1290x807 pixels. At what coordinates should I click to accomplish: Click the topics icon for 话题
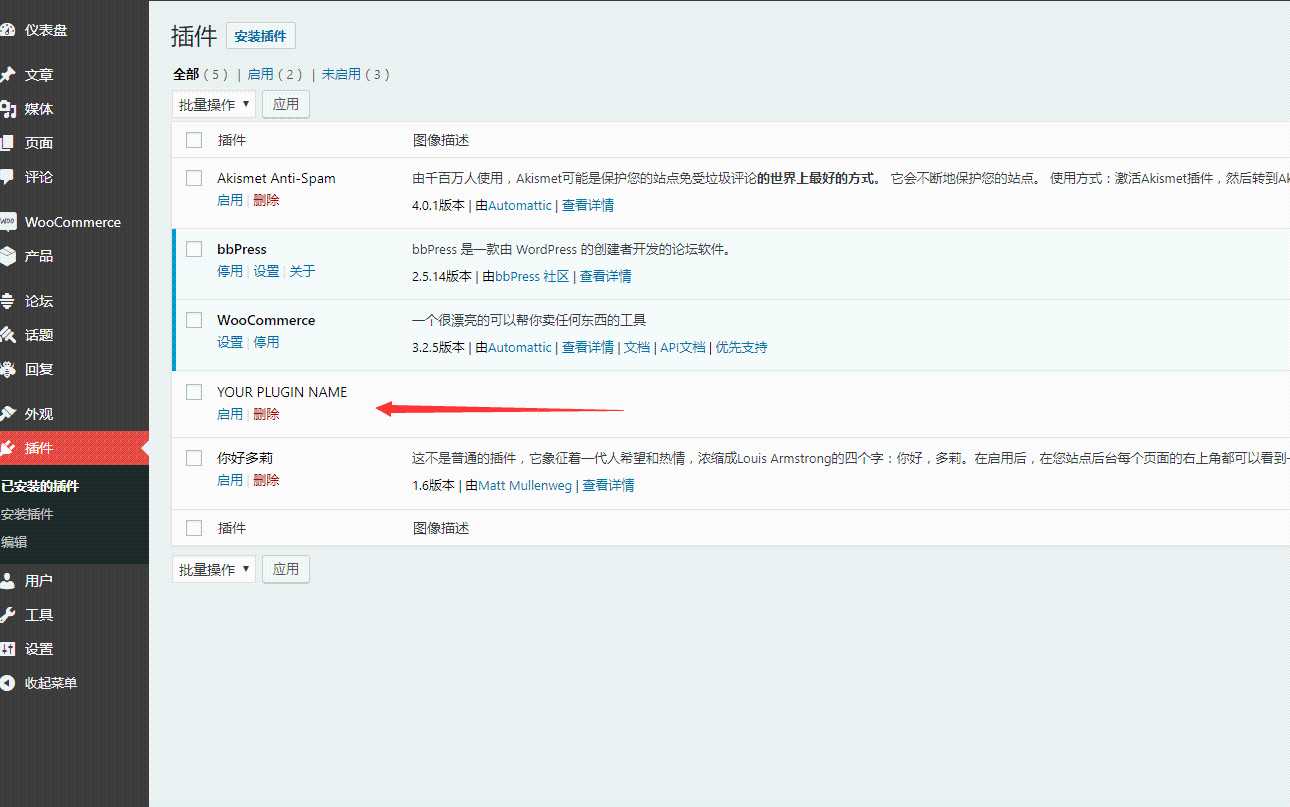coord(7,335)
